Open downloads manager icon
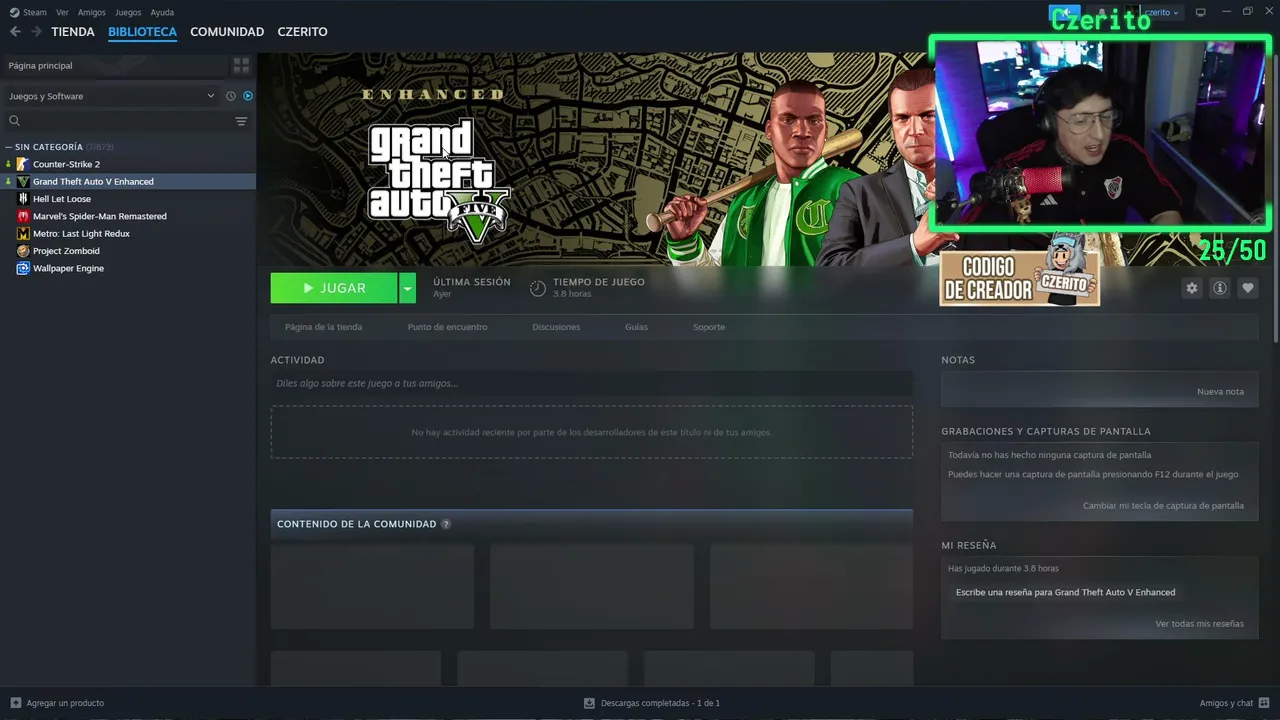This screenshot has height=720, width=1280. [x=589, y=703]
